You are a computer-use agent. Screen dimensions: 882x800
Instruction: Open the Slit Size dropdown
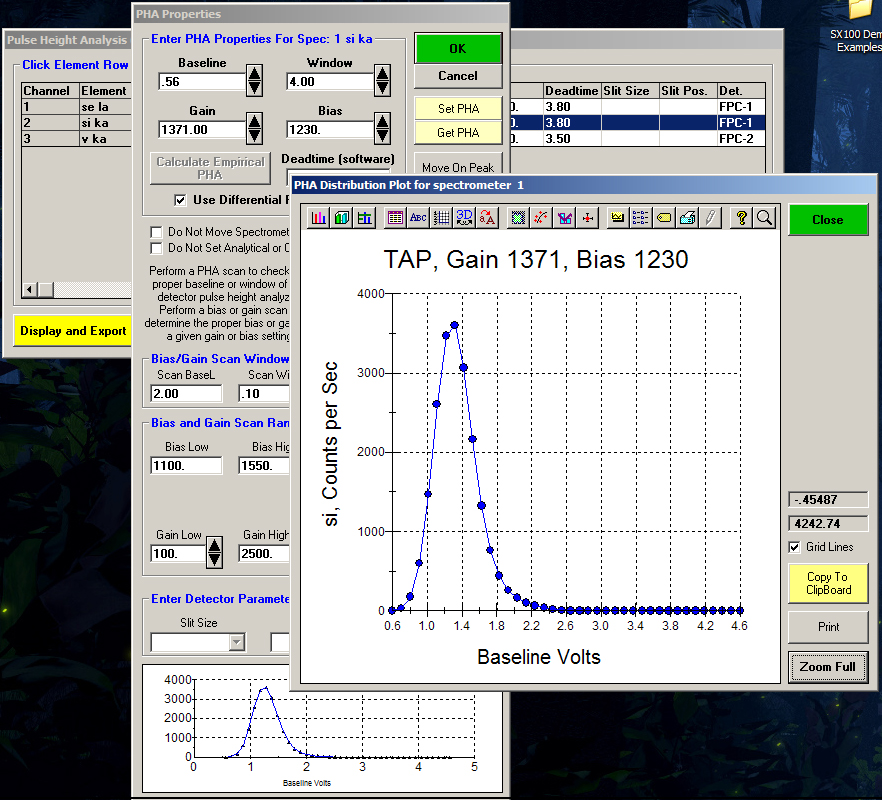click(236, 642)
